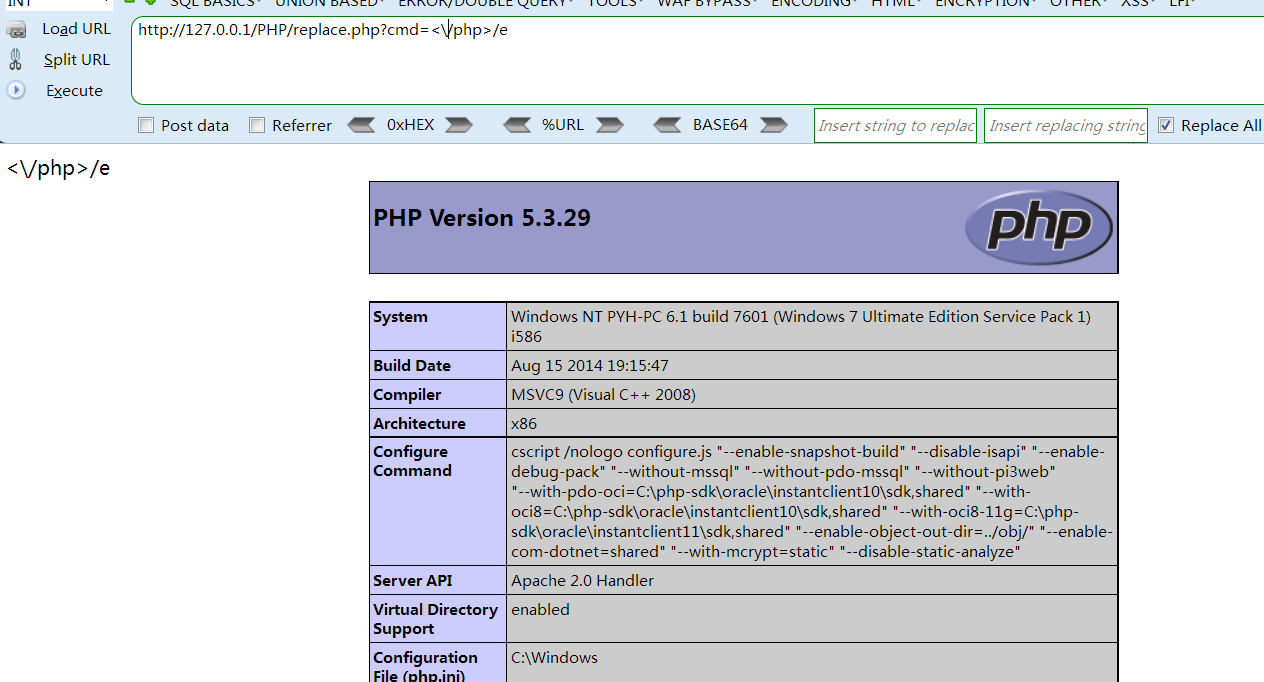The image size is (1264, 682).
Task: Click the Load URL button
Action: 76,29
